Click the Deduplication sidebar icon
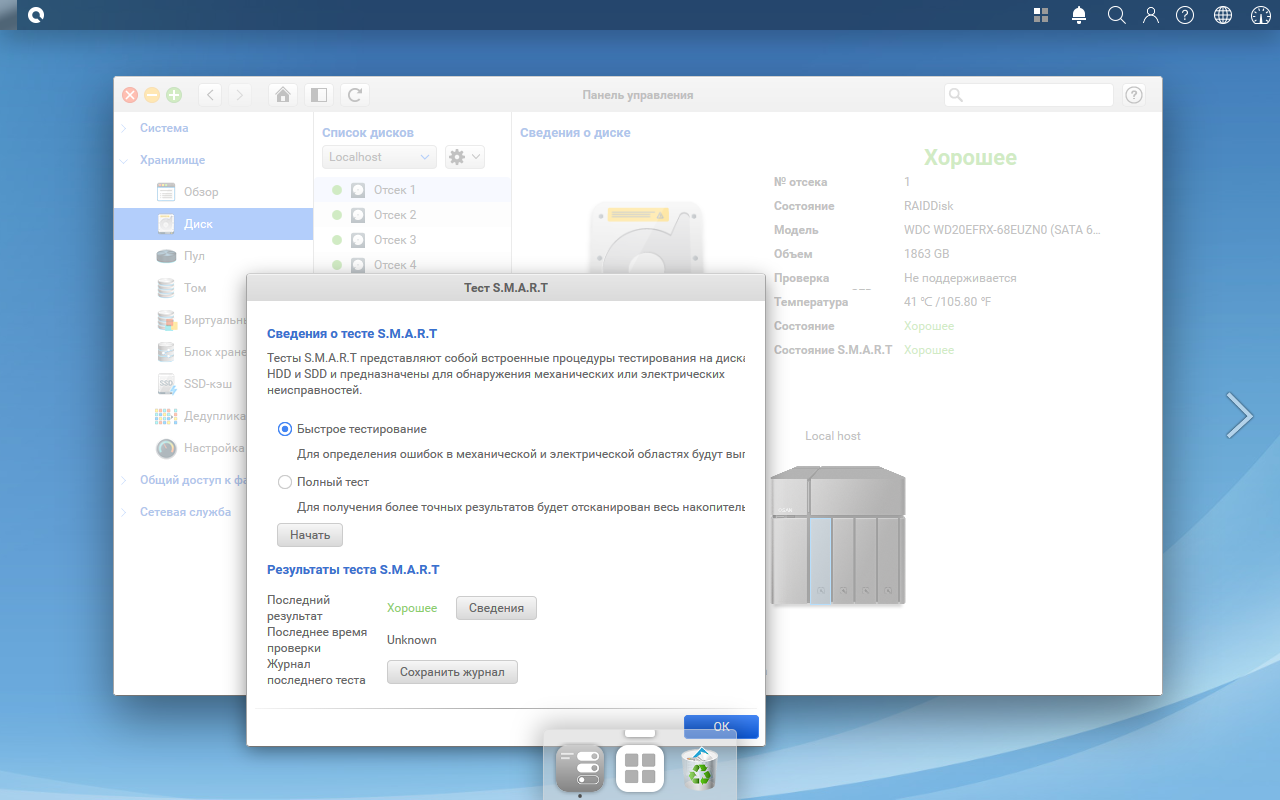This screenshot has width=1280, height=800. [167, 416]
